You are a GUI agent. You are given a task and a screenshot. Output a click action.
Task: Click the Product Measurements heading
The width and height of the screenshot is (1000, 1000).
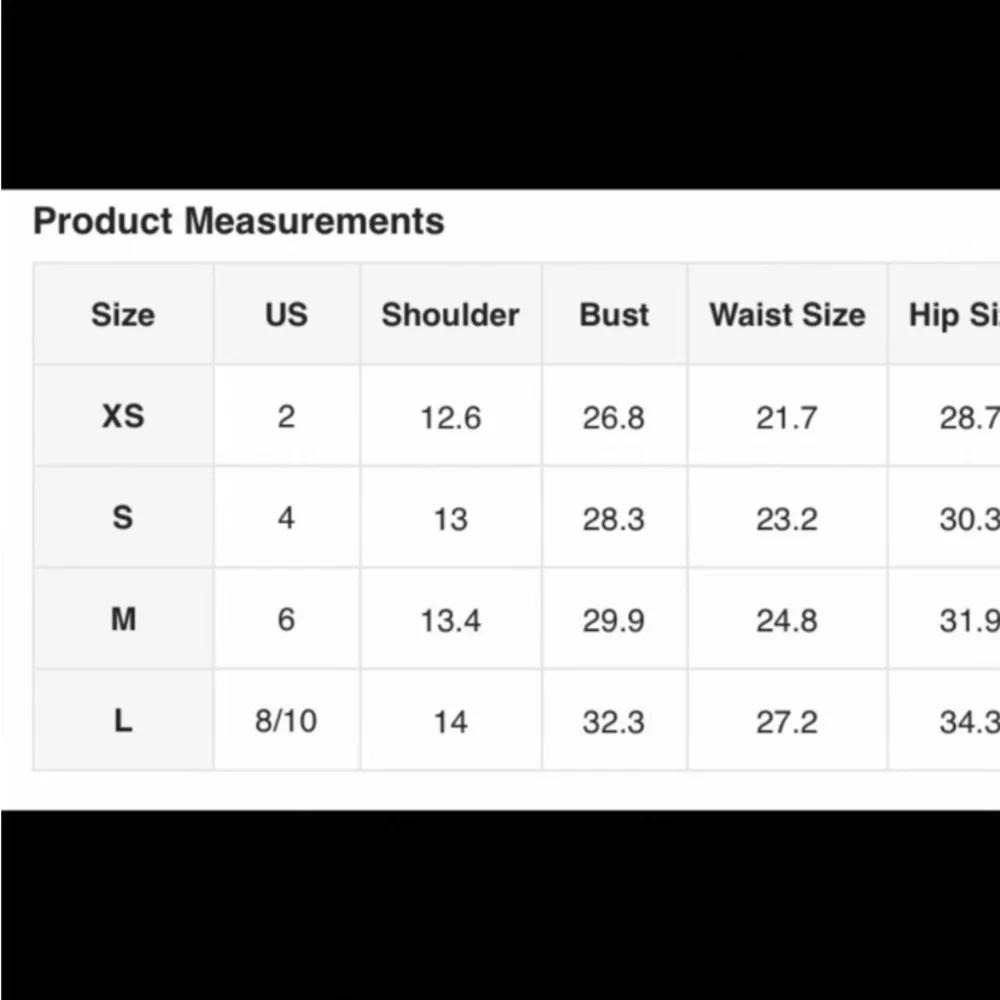tap(239, 221)
